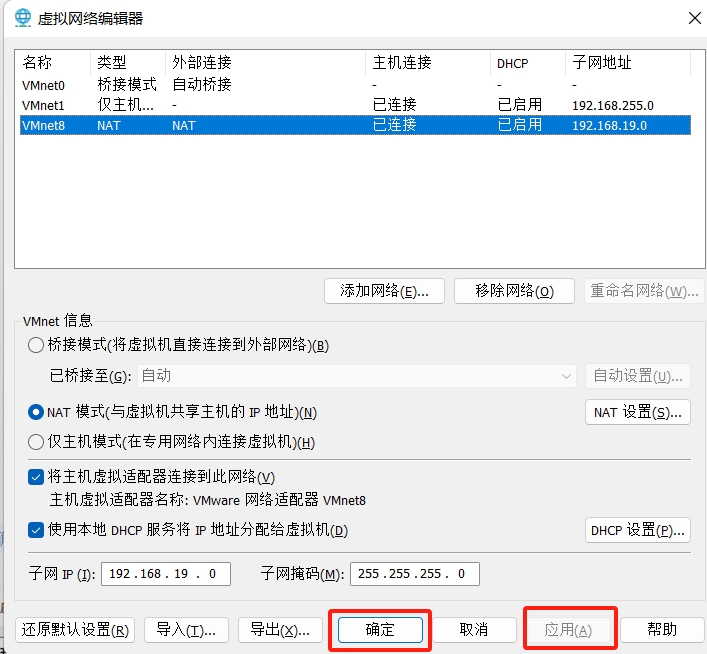Select the VMnet0 row in the list
The height and width of the screenshot is (654, 707).
click(355, 85)
